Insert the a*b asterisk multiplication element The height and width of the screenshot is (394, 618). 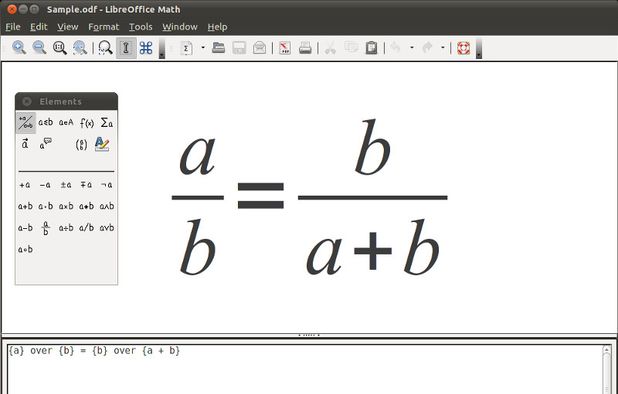[86, 206]
